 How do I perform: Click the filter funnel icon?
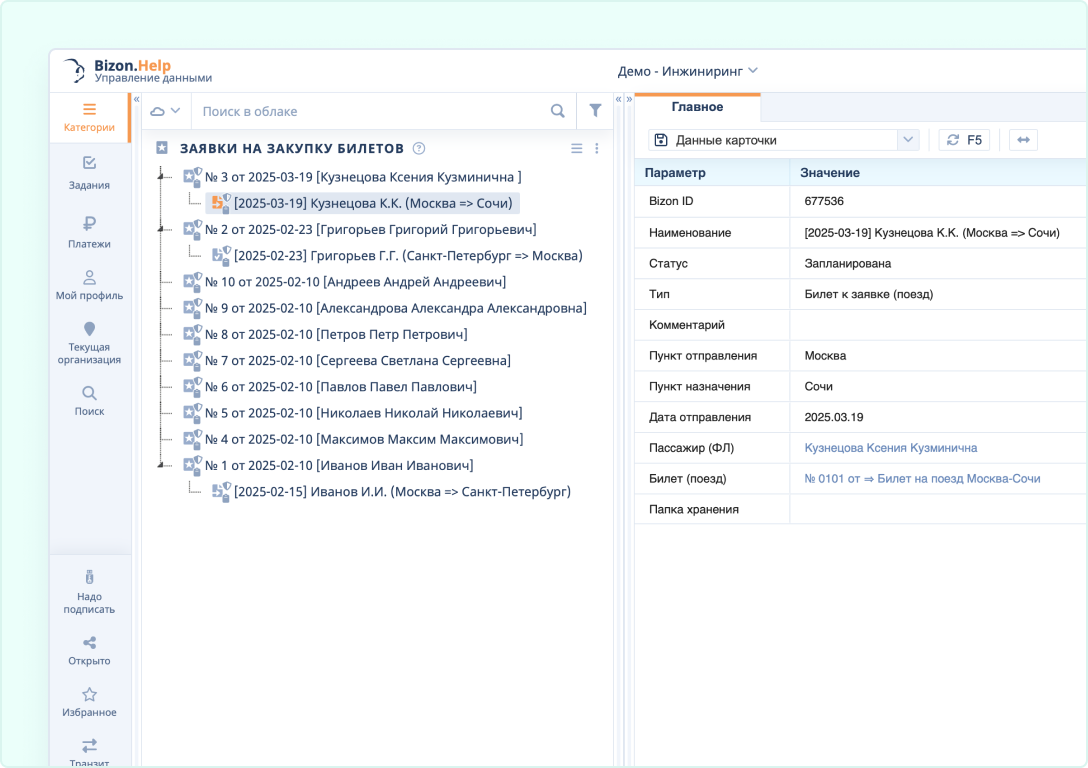click(x=595, y=111)
